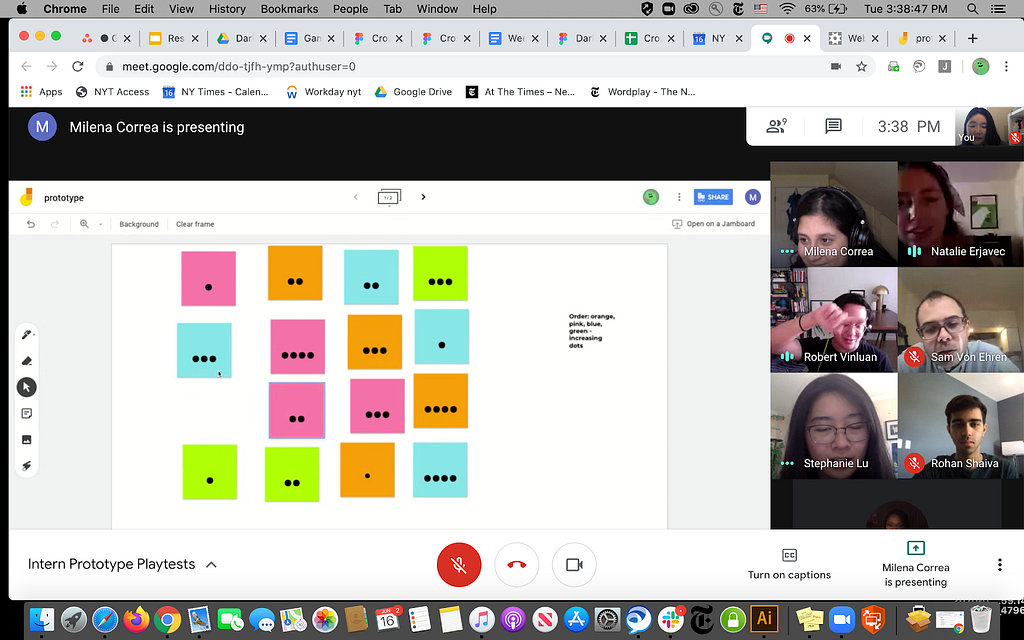Click the Chrome address bar URL
This screenshot has width=1024, height=640.
(239, 67)
